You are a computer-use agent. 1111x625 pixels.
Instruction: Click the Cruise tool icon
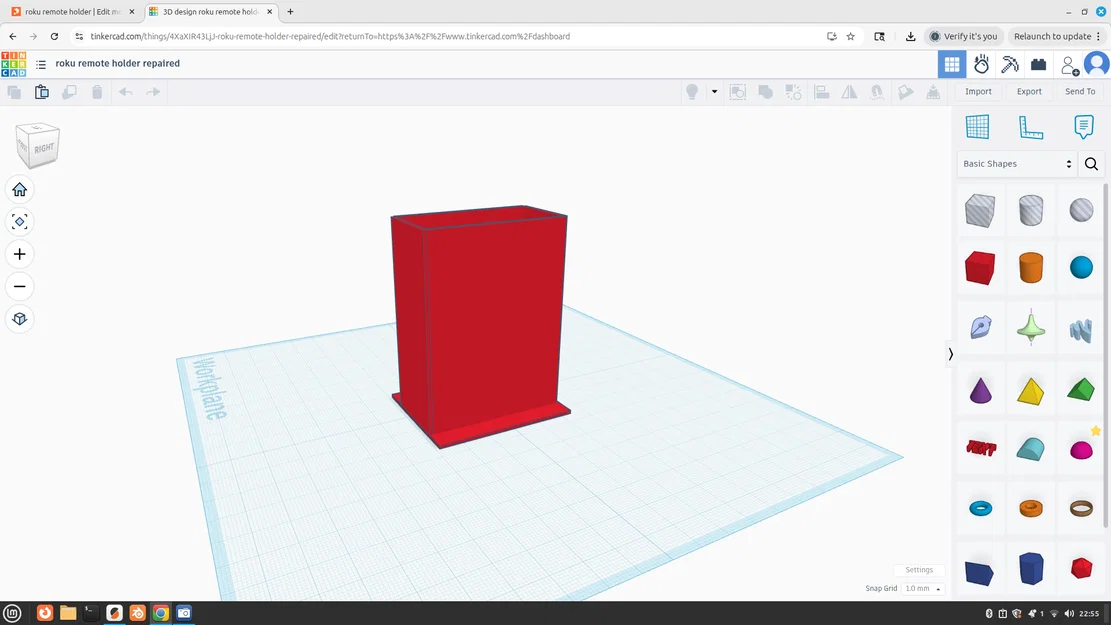coord(877,92)
